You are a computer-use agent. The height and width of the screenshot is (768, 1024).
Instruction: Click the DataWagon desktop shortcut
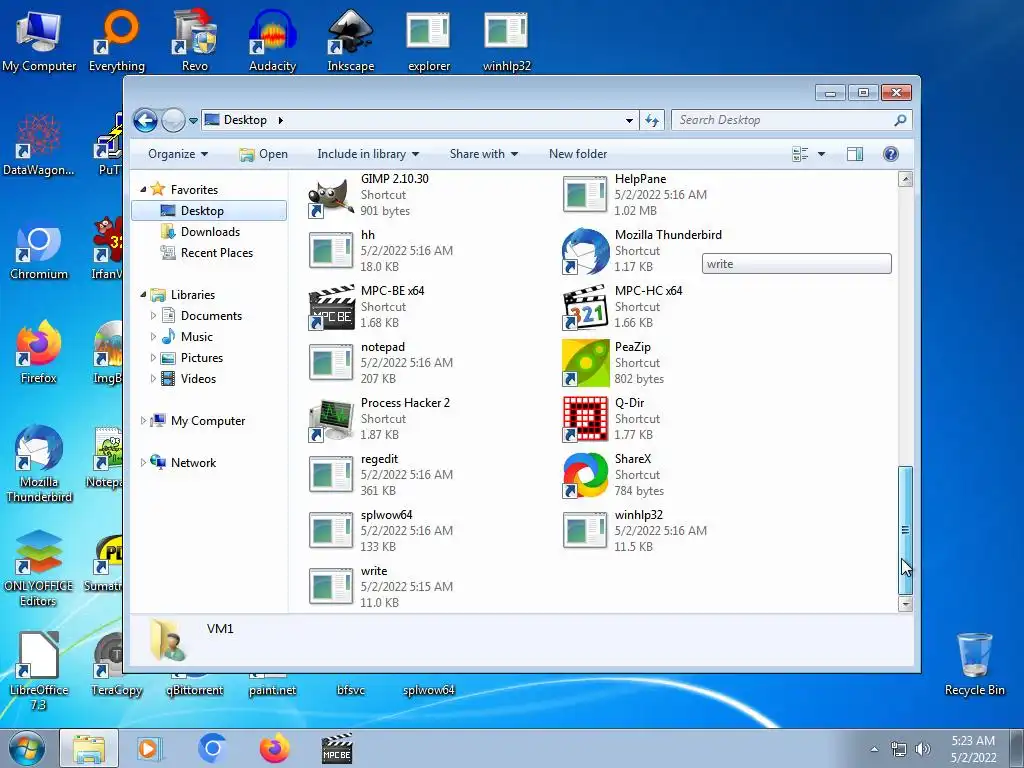point(39,145)
